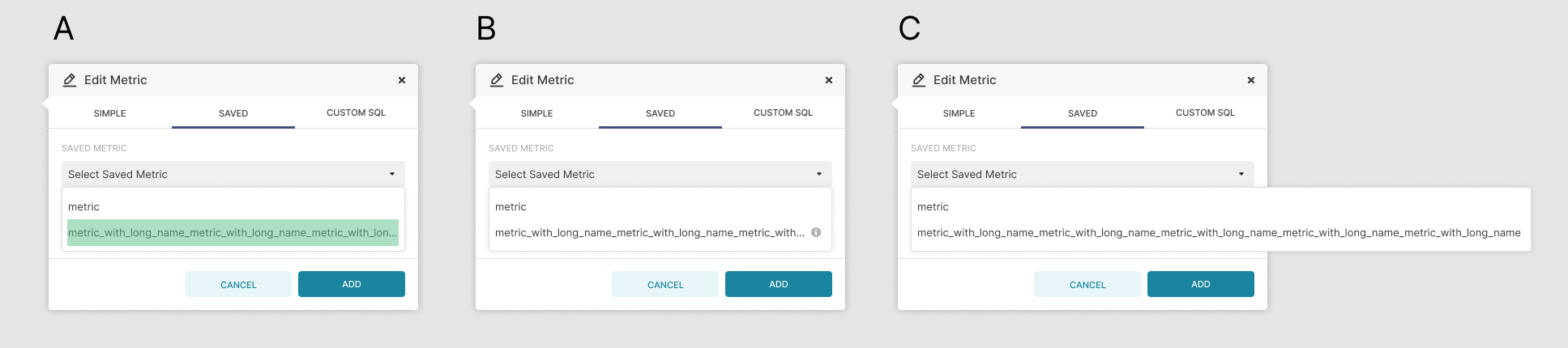Switch to the SIMPLE tab in panel A
The width and height of the screenshot is (1568, 348).
click(110, 113)
